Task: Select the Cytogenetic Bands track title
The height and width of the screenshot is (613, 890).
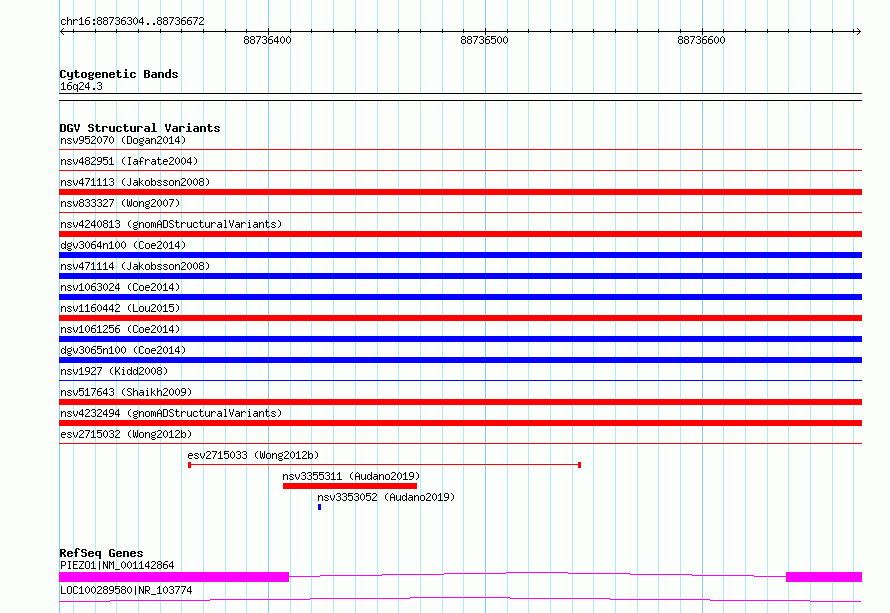Action: (x=119, y=74)
